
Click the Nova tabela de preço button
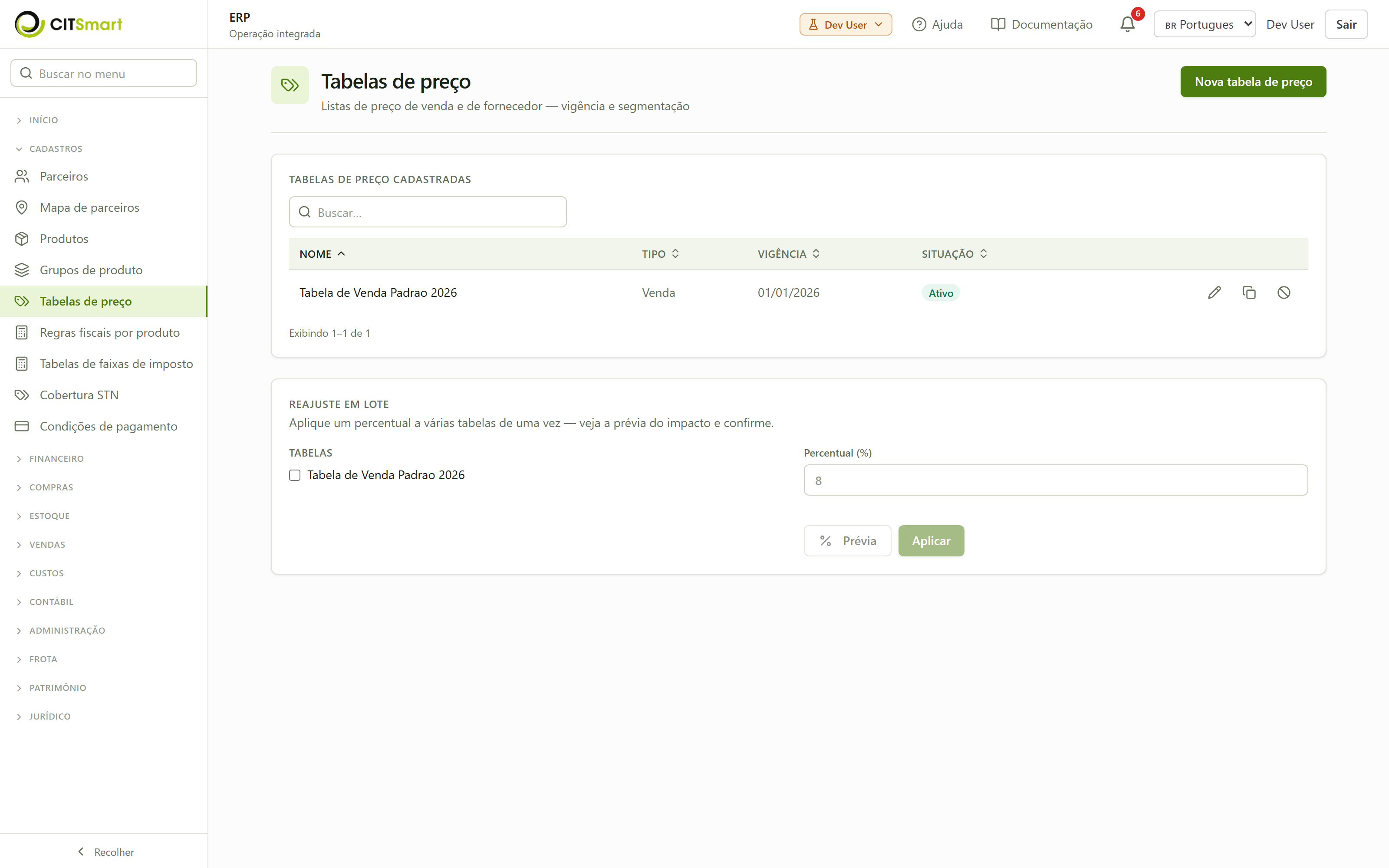[x=1253, y=82]
